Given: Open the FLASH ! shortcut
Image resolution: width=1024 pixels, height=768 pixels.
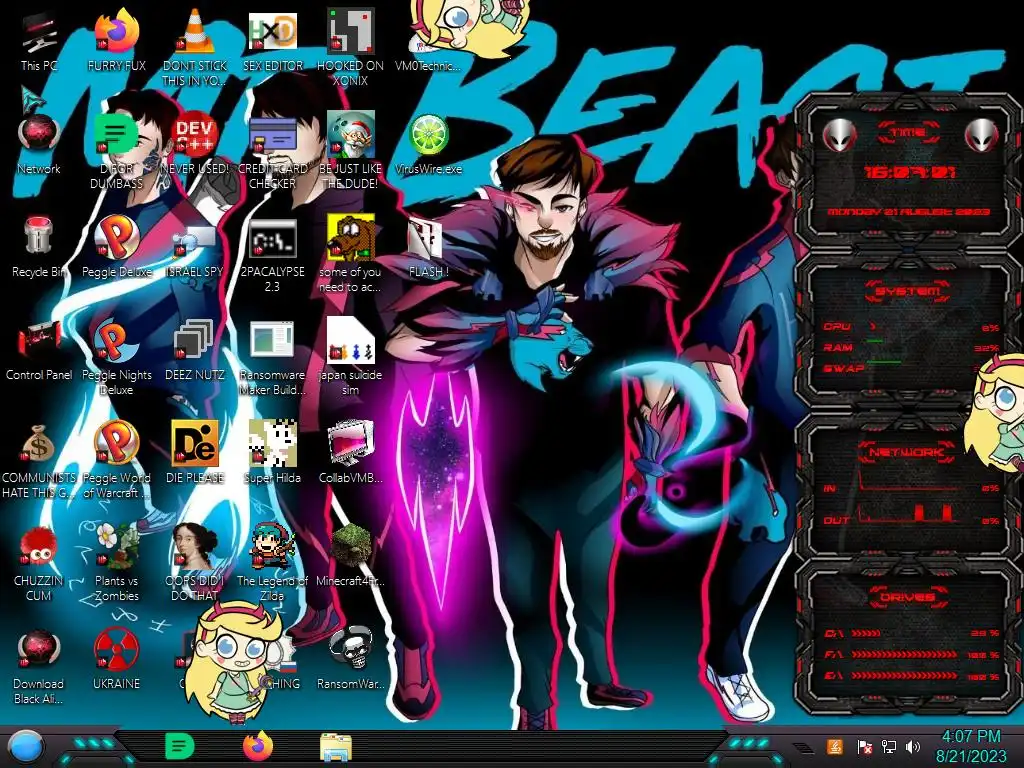Looking at the screenshot, I should (x=428, y=247).
